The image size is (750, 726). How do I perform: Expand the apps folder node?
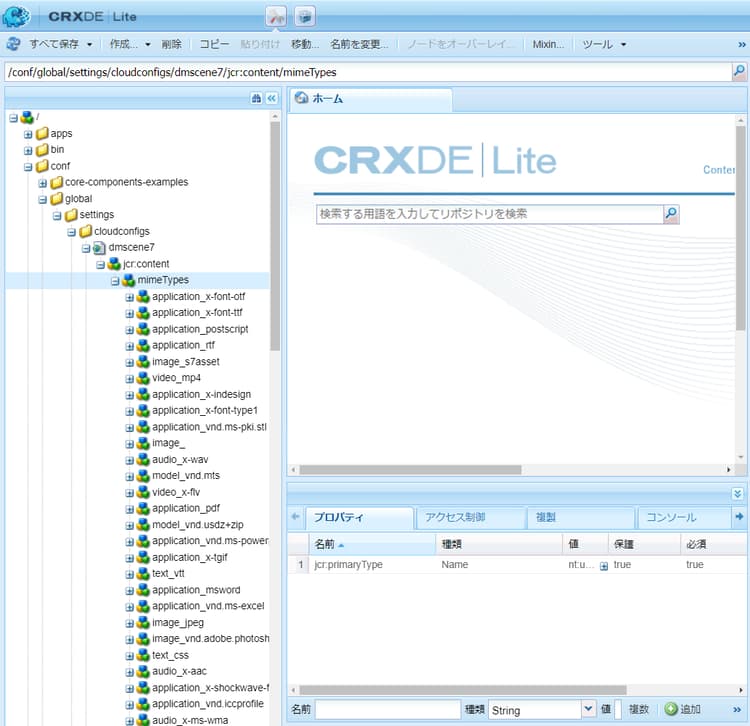(x=28, y=134)
